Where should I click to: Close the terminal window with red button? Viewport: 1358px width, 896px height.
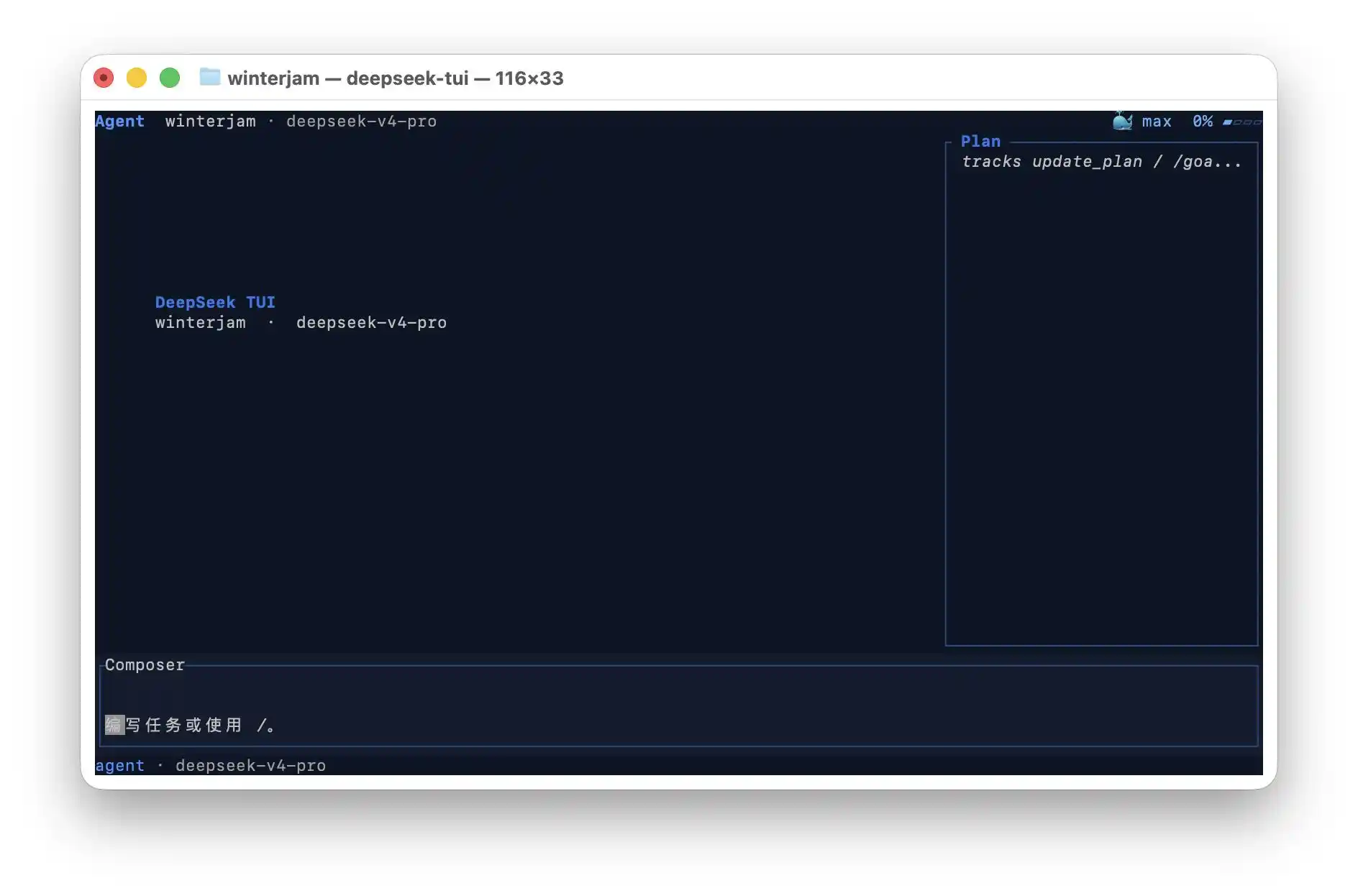[x=104, y=78]
